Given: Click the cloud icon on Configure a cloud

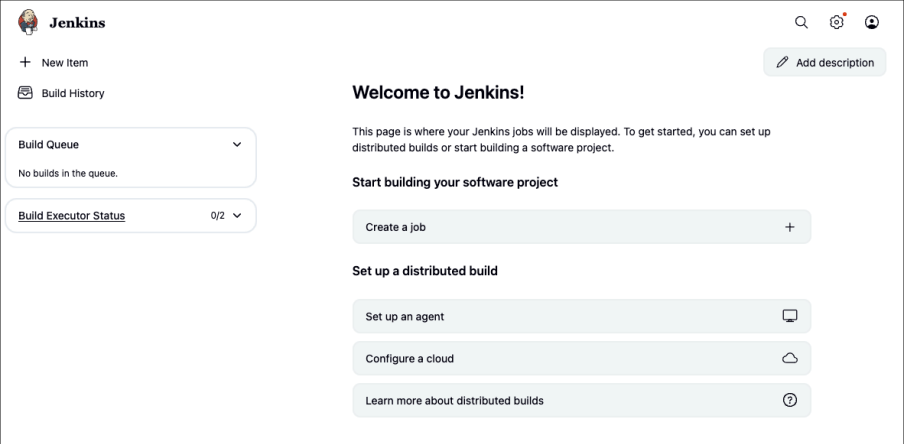Looking at the screenshot, I should pyautogui.click(x=790, y=358).
